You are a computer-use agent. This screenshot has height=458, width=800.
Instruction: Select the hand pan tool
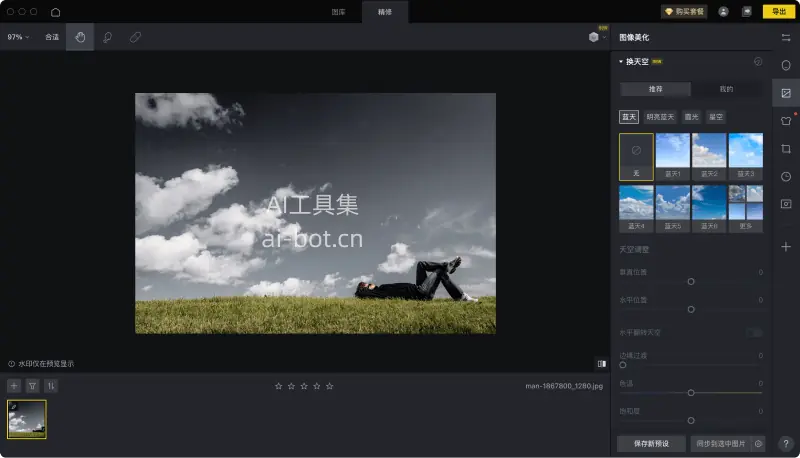point(80,37)
